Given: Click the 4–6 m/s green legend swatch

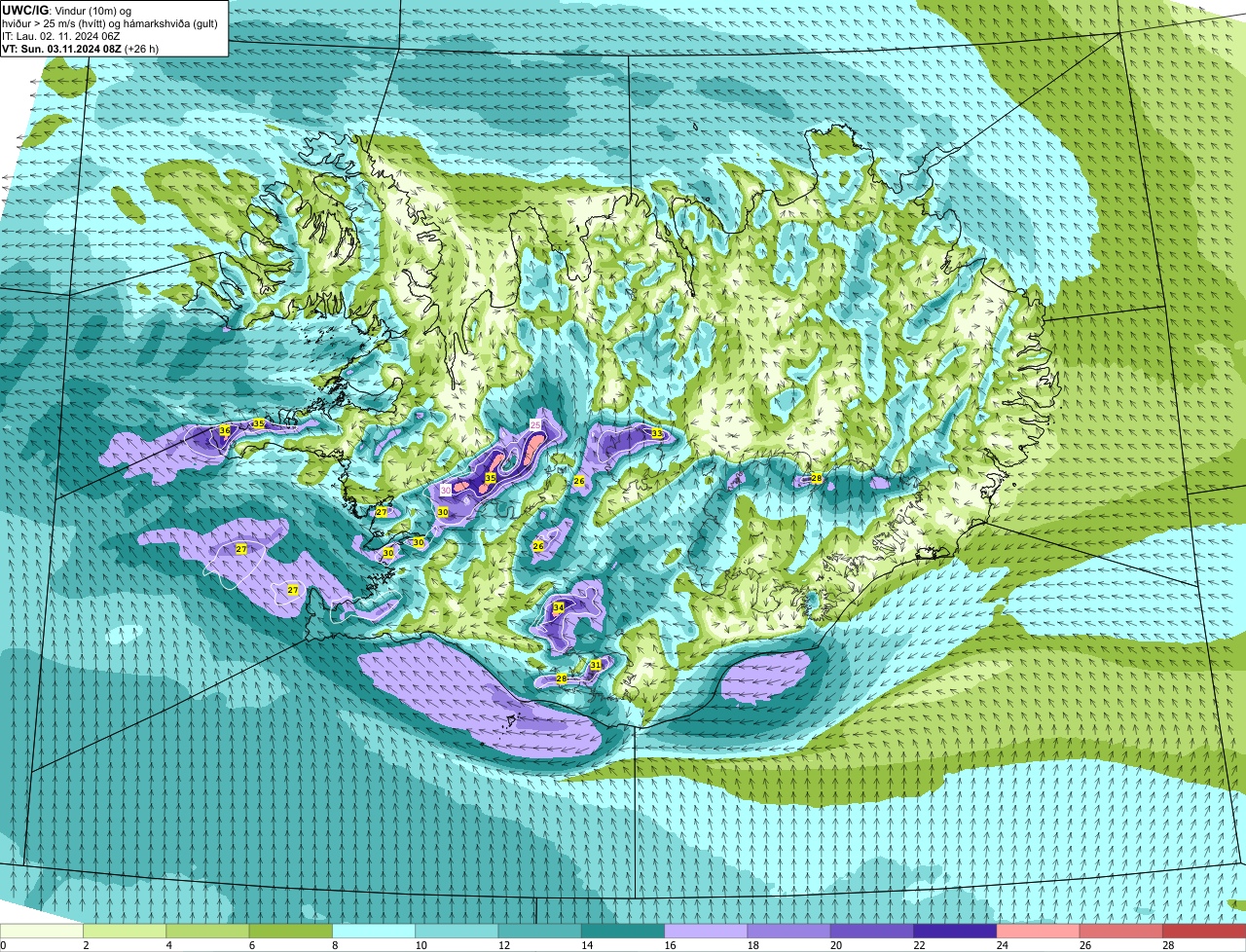Looking at the screenshot, I should click(x=207, y=932).
